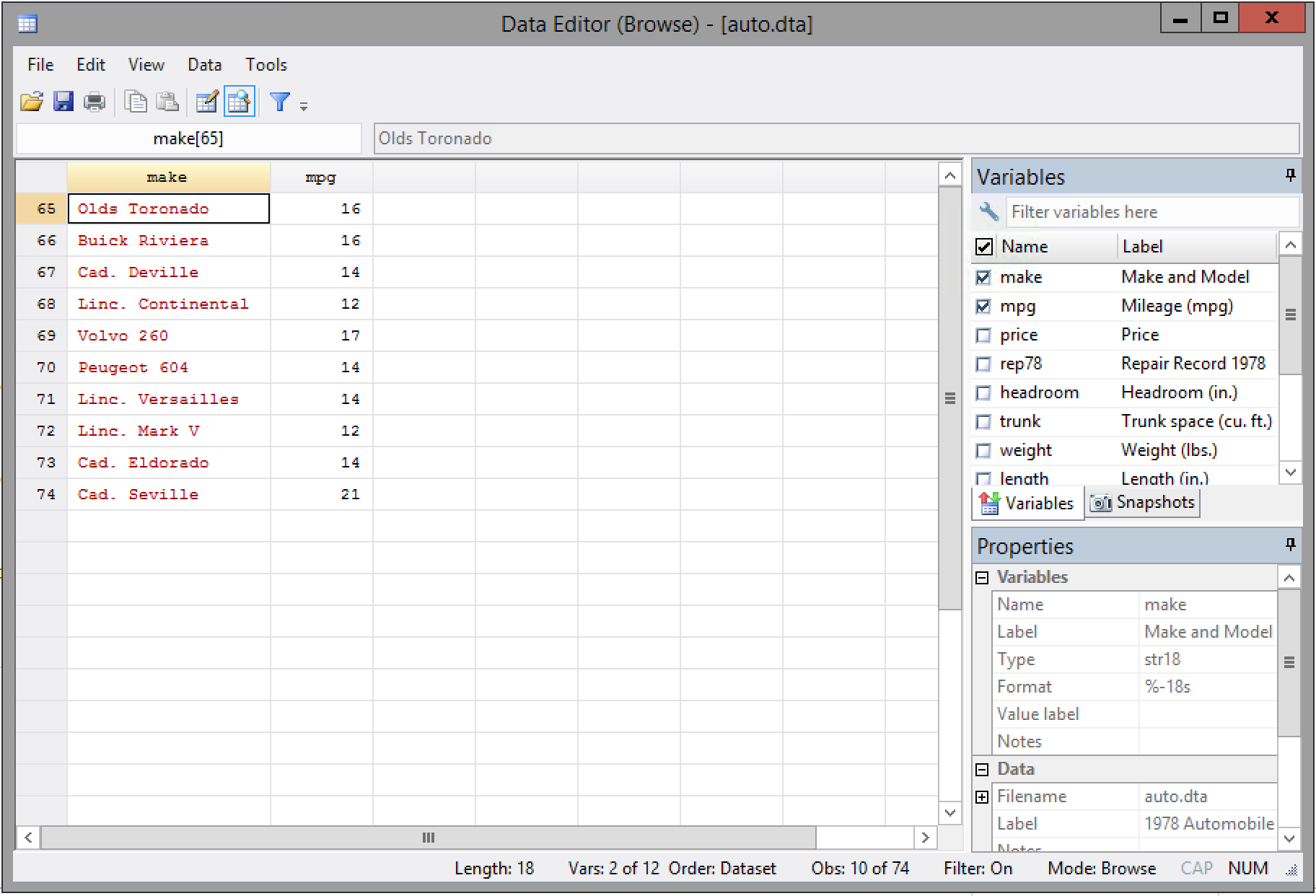Open the Tools menu
Image resolution: width=1316 pixels, height=896 pixels.
266,65
